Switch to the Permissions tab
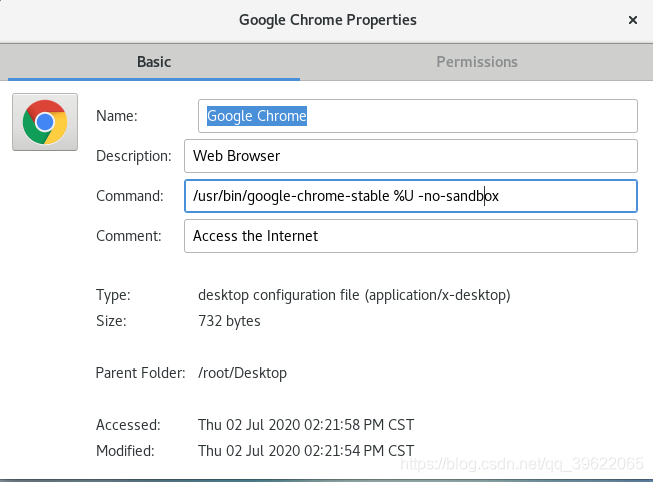653x482 pixels. (477, 62)
